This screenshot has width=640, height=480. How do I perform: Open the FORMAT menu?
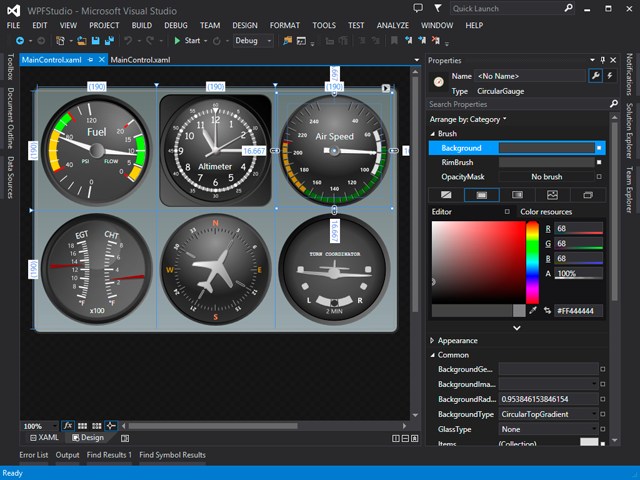(x=284, y=24)
